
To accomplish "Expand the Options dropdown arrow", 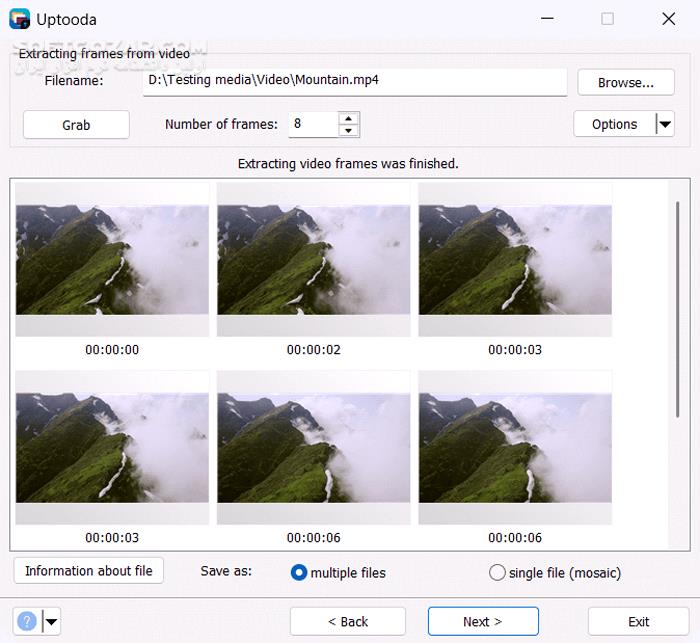I will coord(664,124).
